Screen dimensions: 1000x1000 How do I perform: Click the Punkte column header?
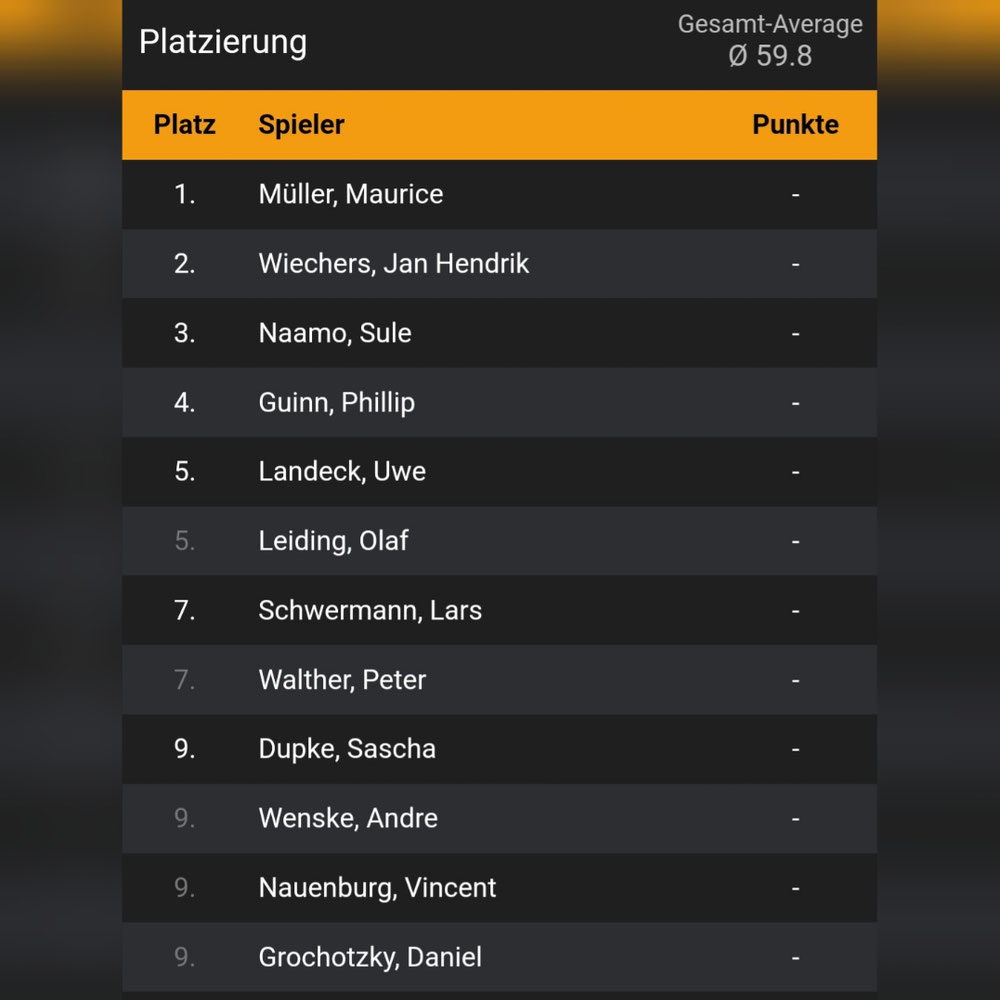795,124
